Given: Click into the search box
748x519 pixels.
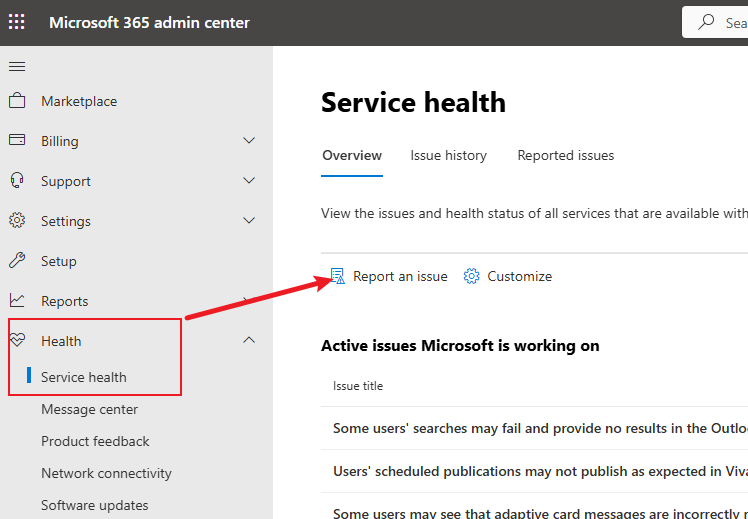Looking at the screenshot, I should pyautogui.click(x=715, y=22).
